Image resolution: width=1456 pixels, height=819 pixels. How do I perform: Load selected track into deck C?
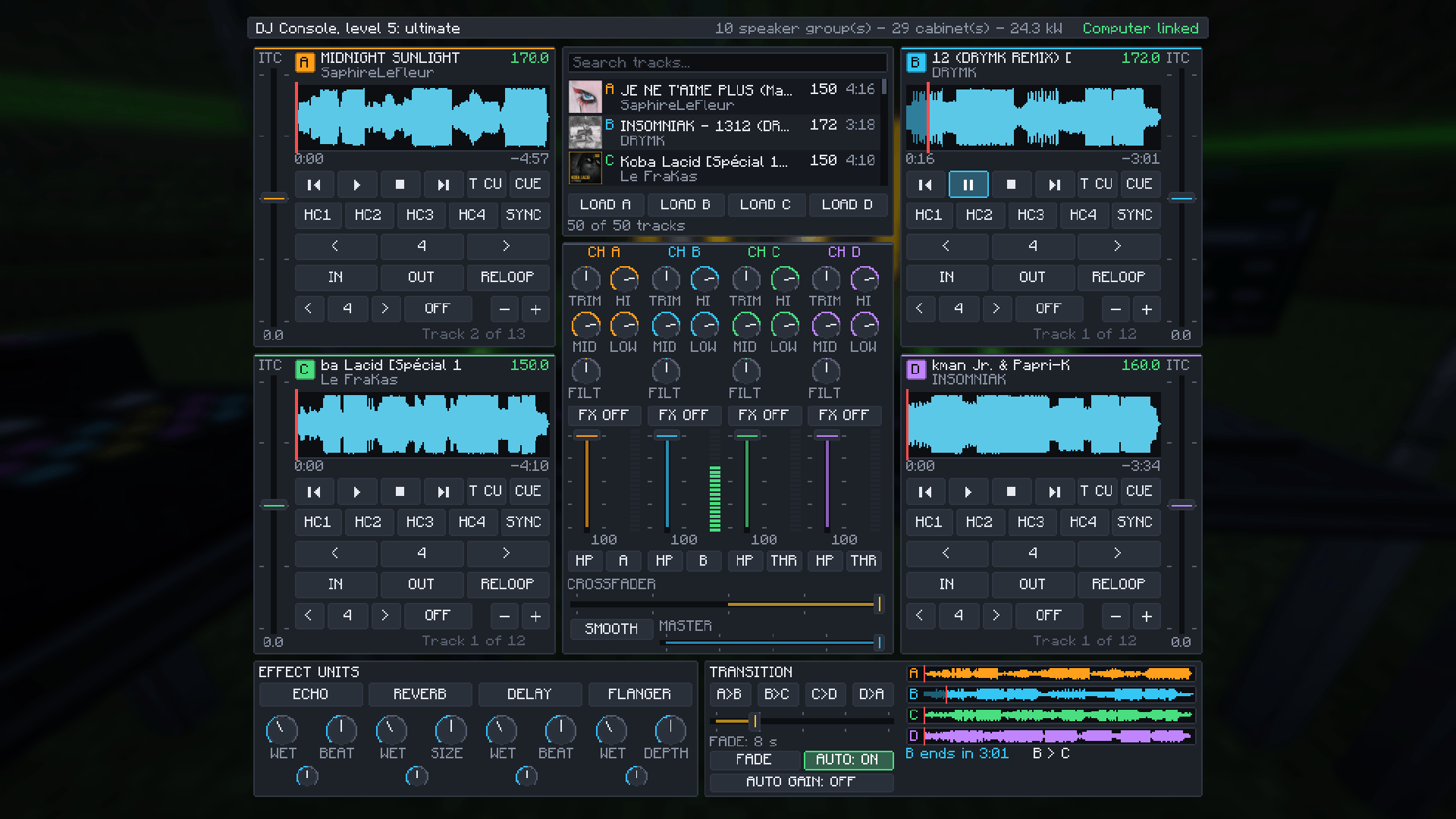point(765,204)
